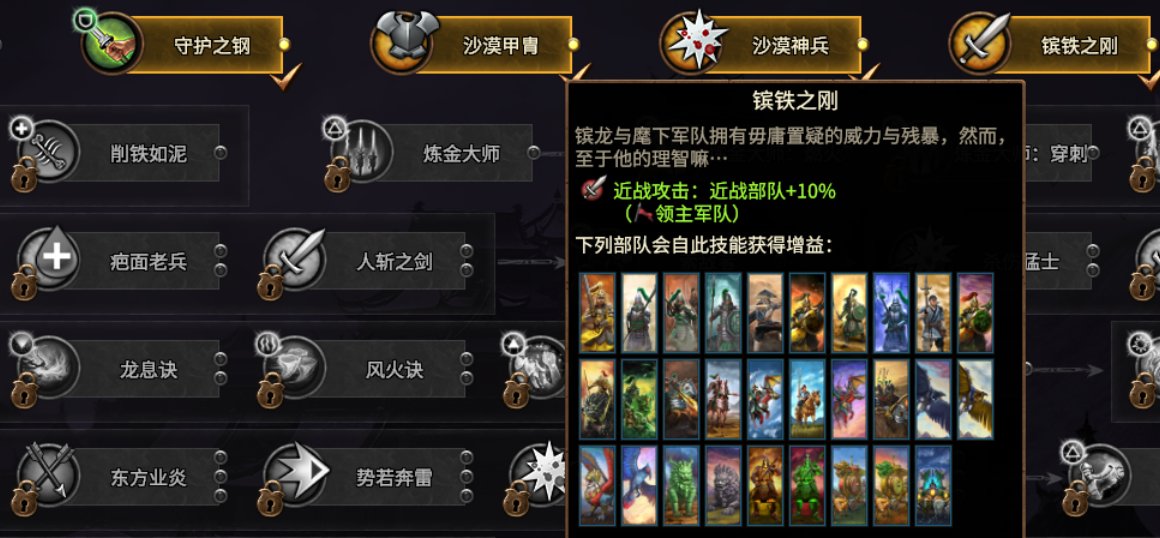The height and width of the screenshot is (538, 1160).
Task: Select the green jade lion unit card
Action: (682, 485)
